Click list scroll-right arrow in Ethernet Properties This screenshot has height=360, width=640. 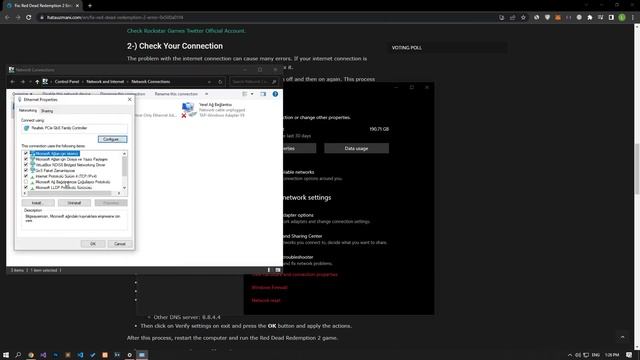click(119, 193)
